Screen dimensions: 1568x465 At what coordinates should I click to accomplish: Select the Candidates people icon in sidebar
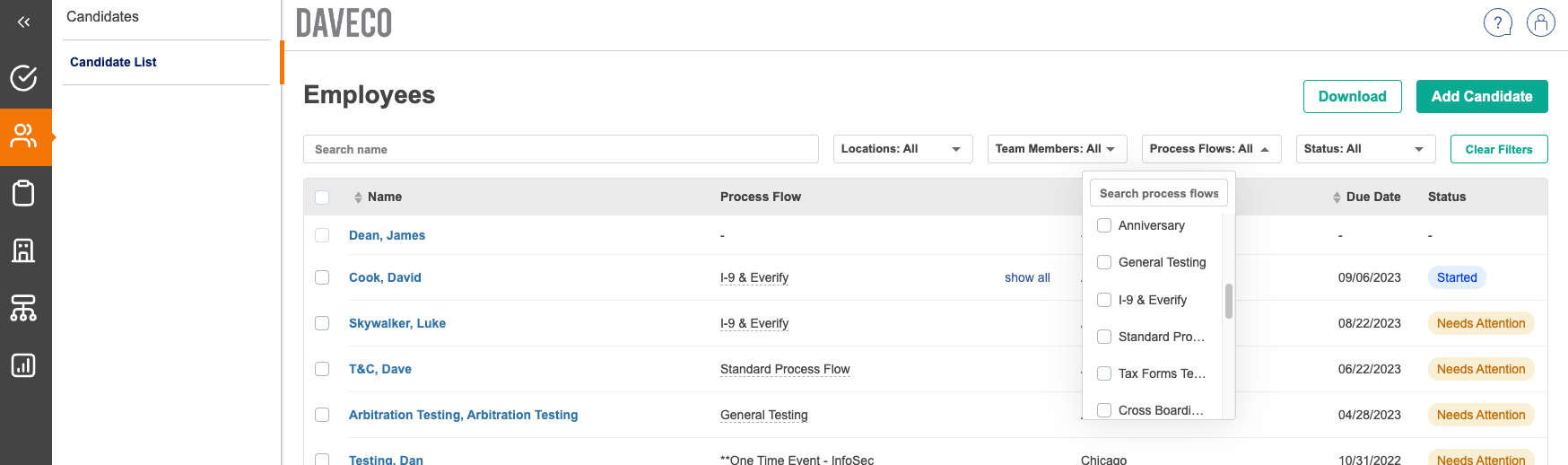24,136
